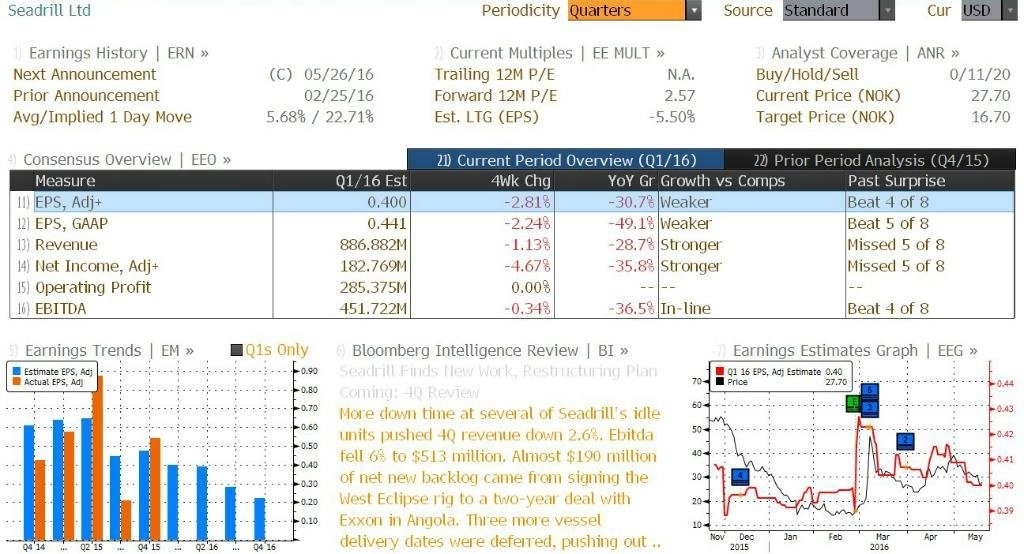Click blue event marker 2 on graph
This screenshot has width=1024, height=554.
click(x=905, y=441)
